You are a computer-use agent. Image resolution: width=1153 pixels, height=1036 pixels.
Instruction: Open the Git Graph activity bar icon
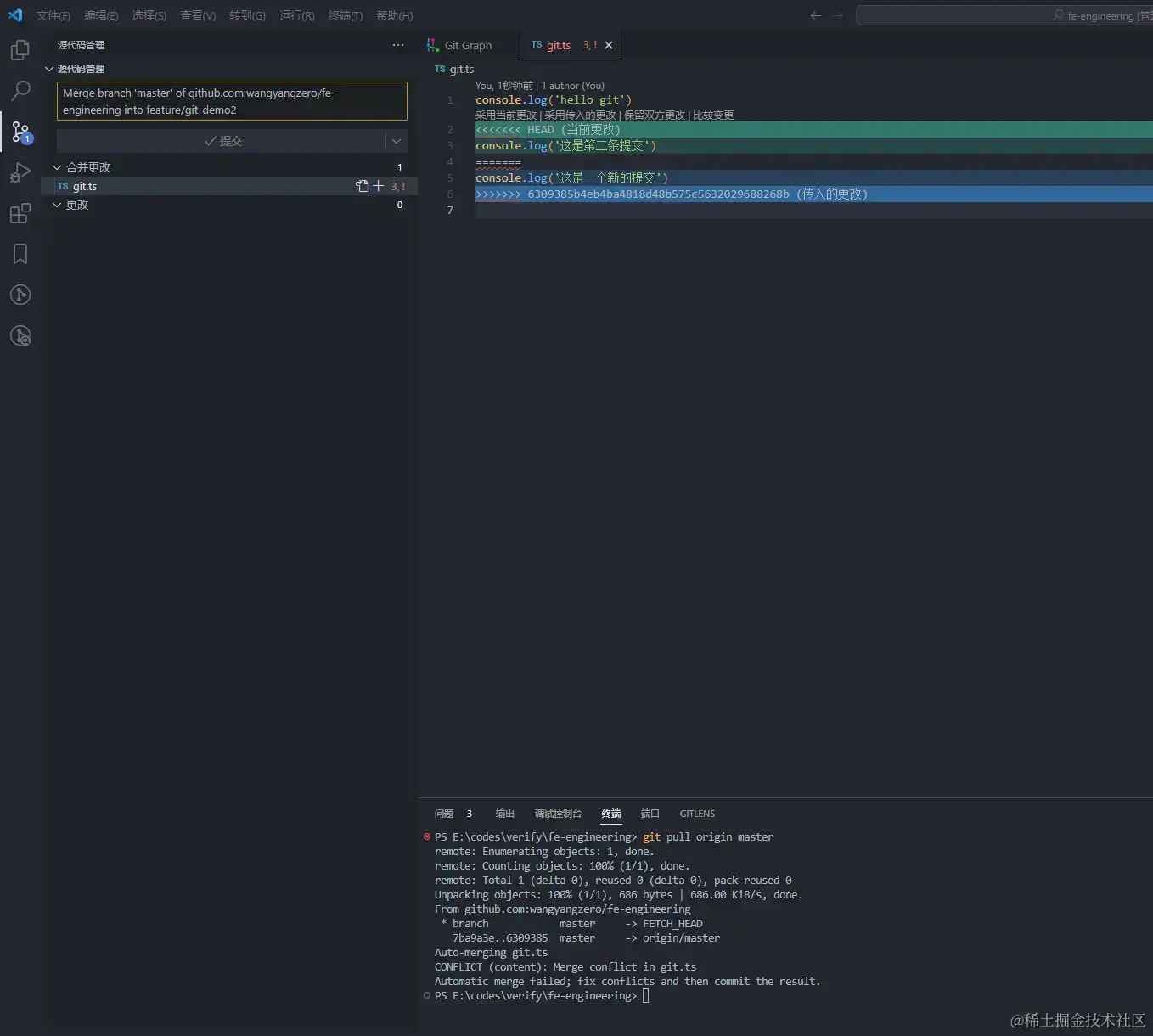pos(20,295)
